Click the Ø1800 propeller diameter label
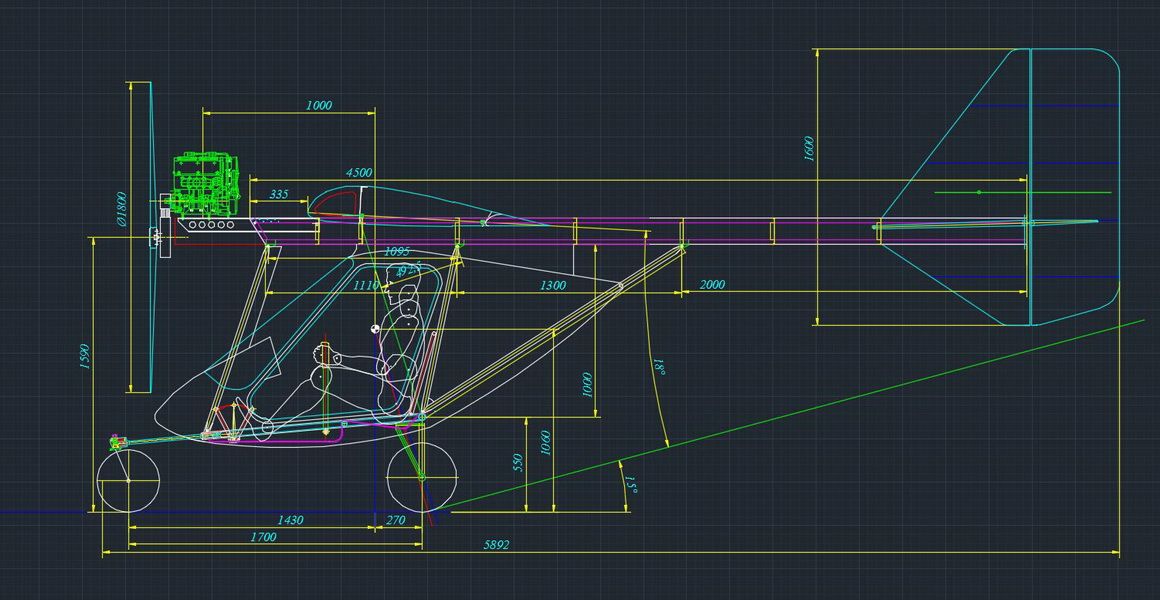 122,209
